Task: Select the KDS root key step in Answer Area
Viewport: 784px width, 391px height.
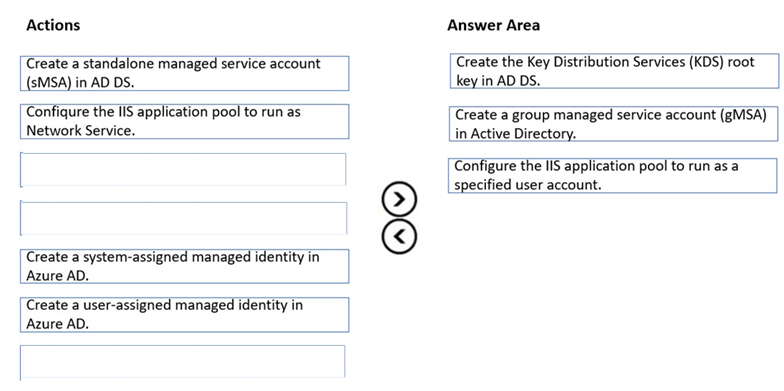Action: [x=614, y=71]
